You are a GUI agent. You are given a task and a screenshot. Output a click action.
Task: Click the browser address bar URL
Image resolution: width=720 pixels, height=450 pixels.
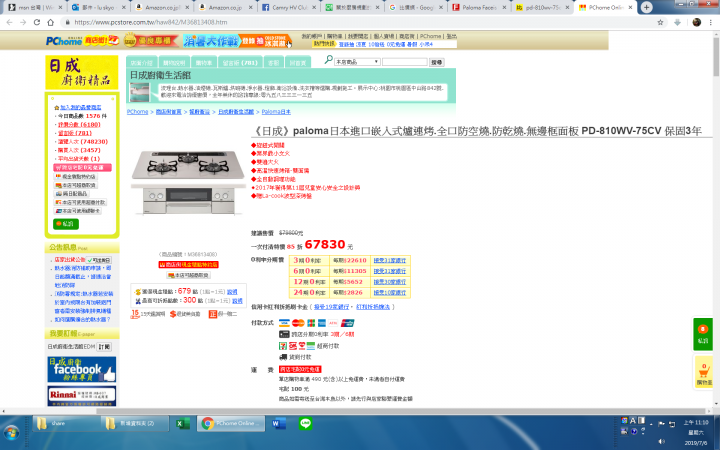point(151,22)
